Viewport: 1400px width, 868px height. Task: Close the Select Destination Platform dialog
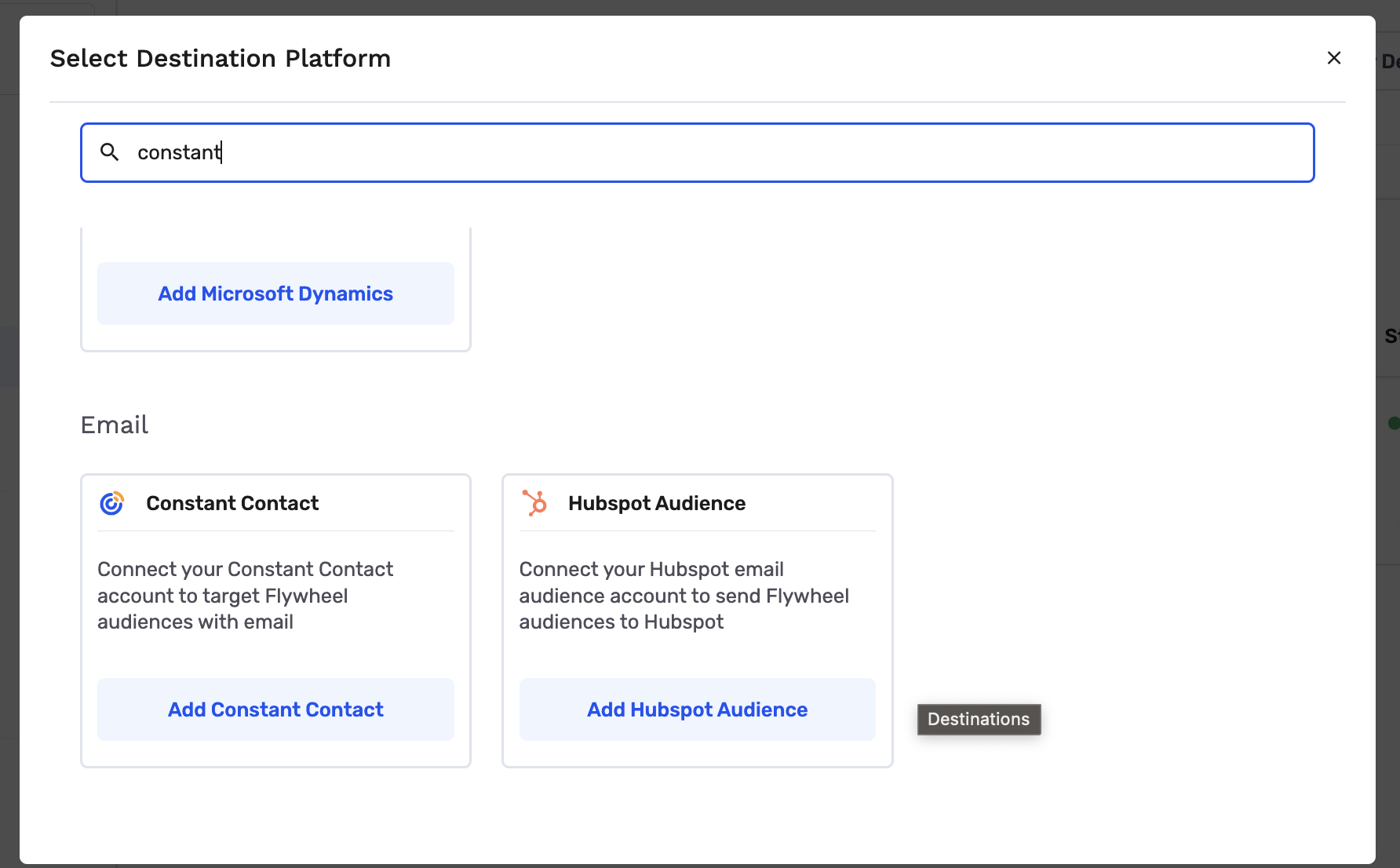coord(1333,58)
